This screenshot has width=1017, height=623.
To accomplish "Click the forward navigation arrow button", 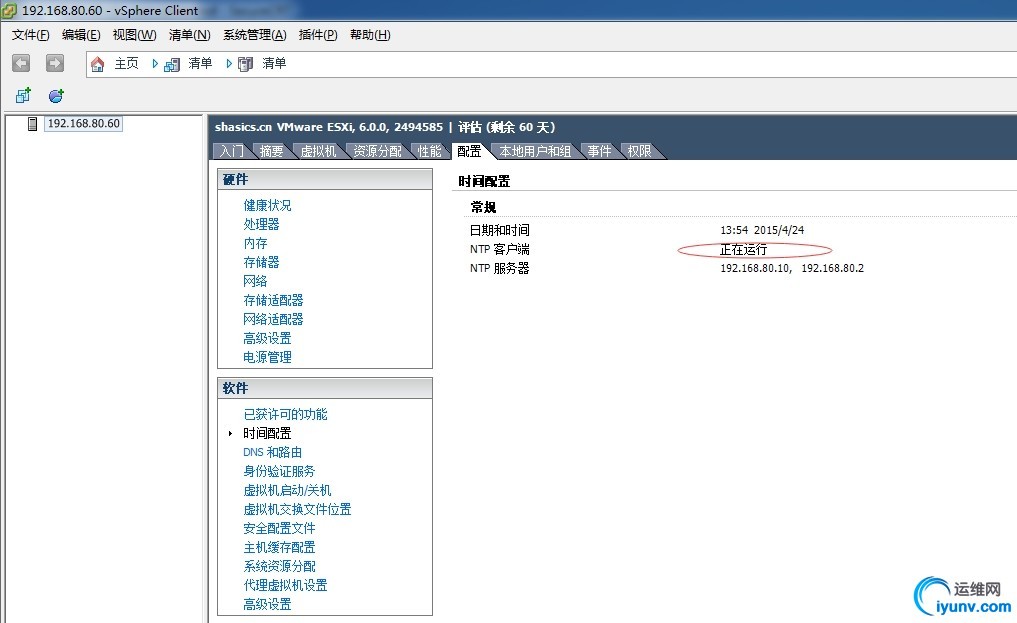I will click(54, 63).
